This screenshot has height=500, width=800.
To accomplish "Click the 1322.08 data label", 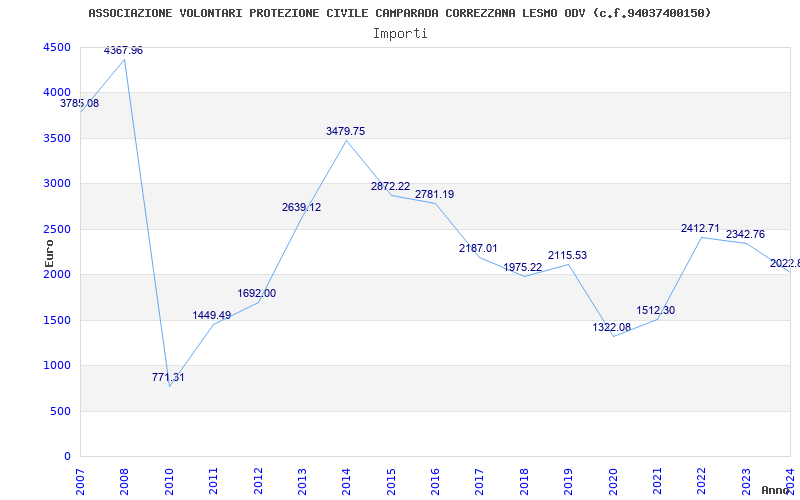I will click(x=612, y=328).
